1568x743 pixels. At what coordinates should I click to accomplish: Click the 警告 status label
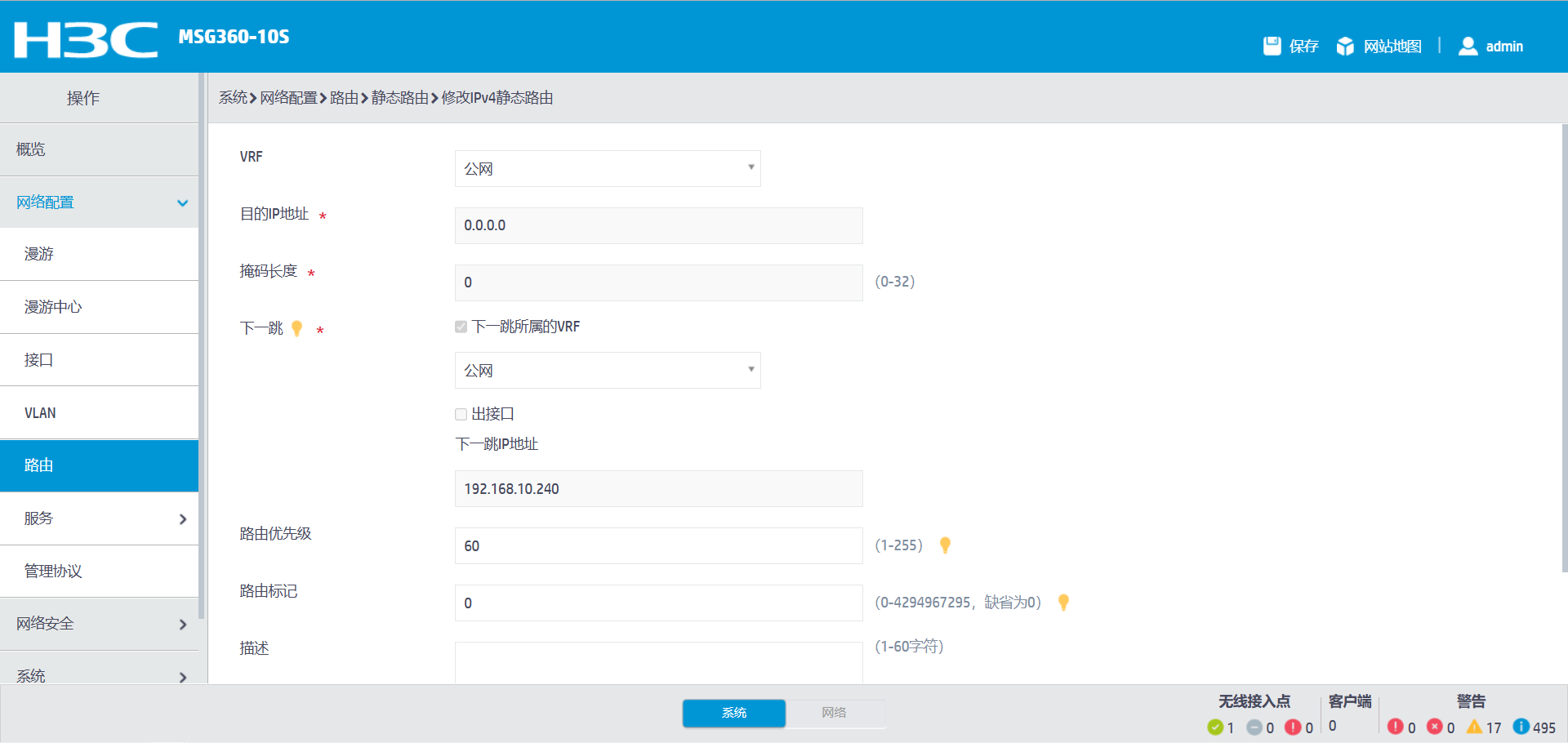click(x=1471, y=701)
